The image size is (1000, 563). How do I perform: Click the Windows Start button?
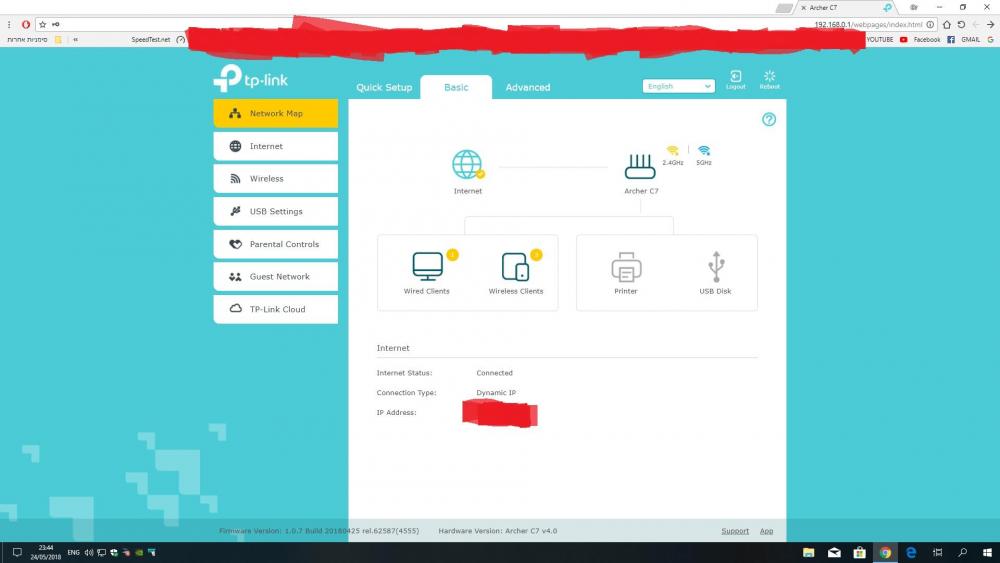point(987,552)
